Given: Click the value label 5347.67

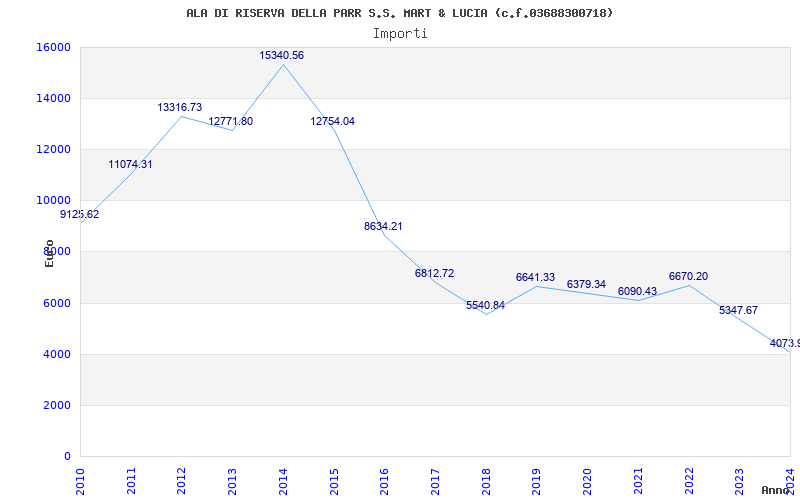Looking at the screenshot, I should [x=738, y=310].
